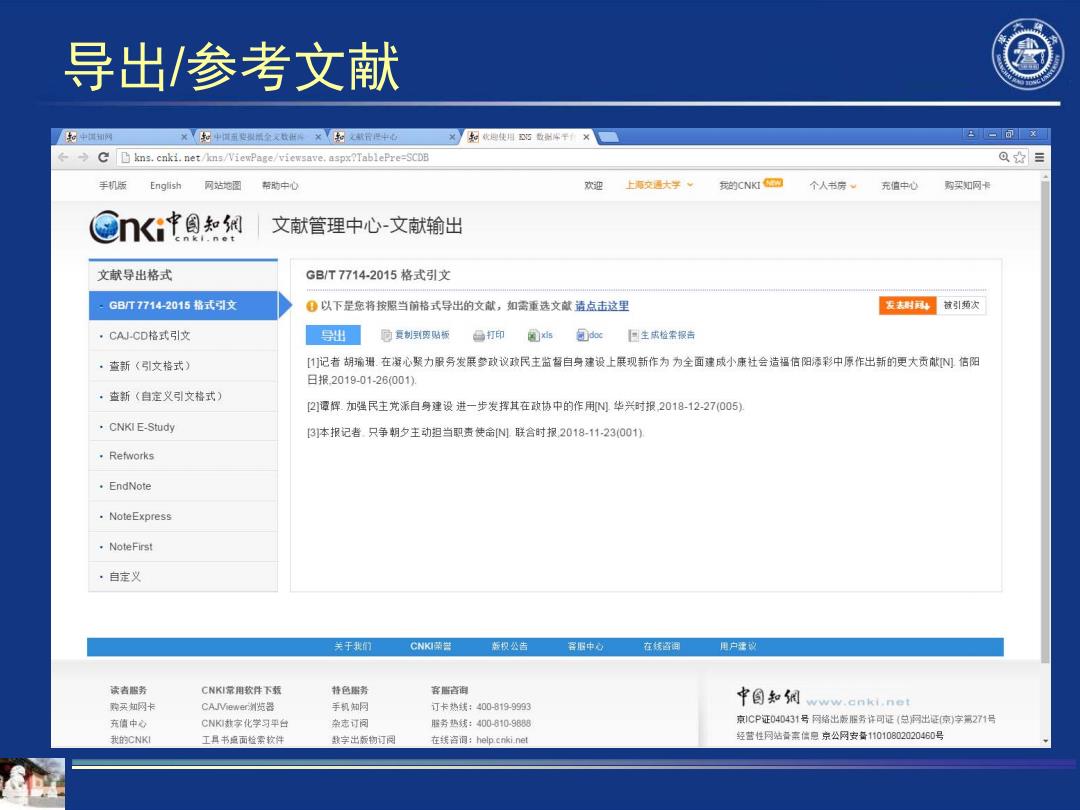Image resolution: width=1080 pixels, height=810 pixels.
Task: Click the scrollbar down arrow
Action: pyautogui.click(x=1046, y=742)
